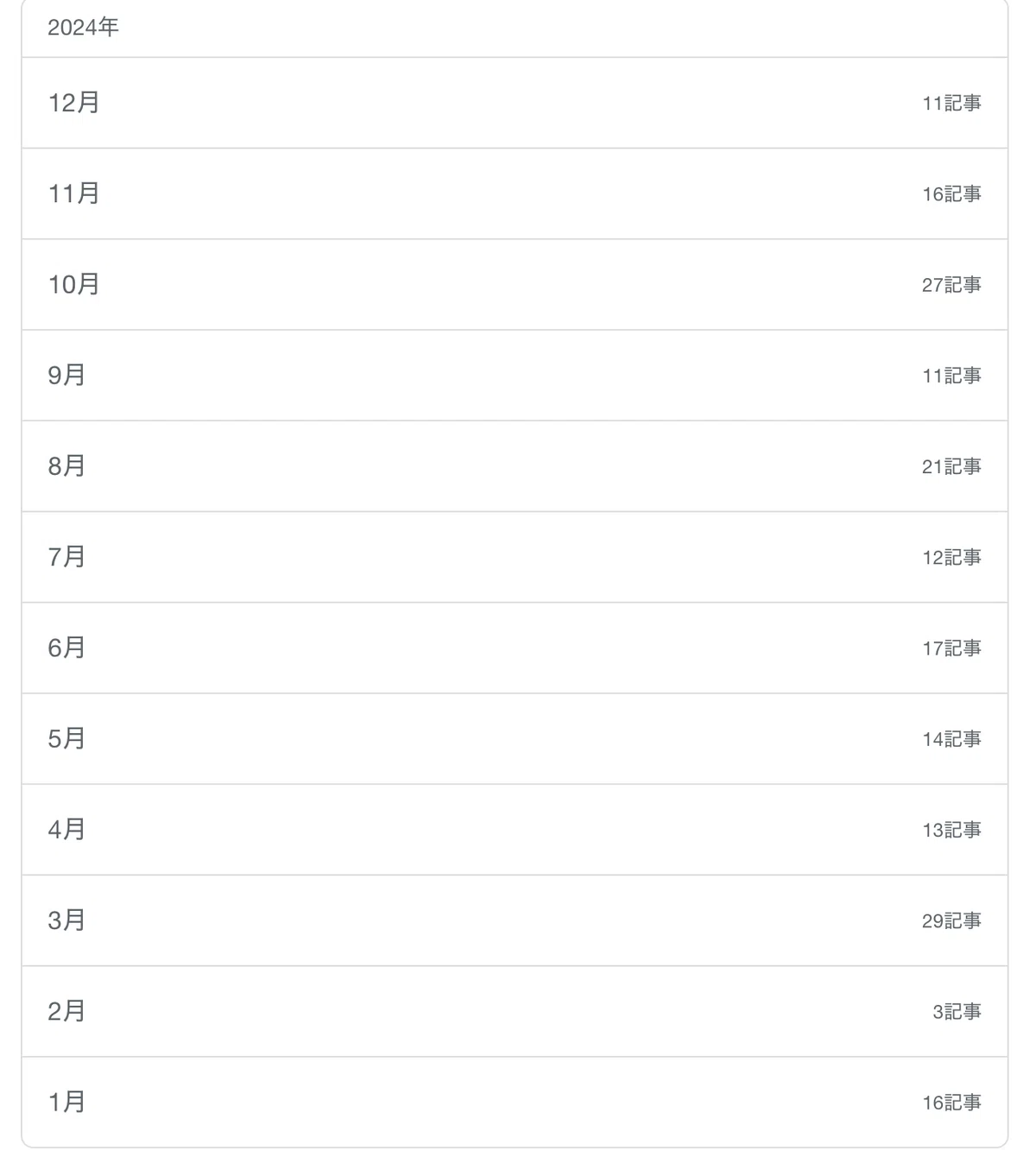This screenshot has width=1036, height=1157.
Task: Select the 10月 month entry
Action: click(515, 284)
